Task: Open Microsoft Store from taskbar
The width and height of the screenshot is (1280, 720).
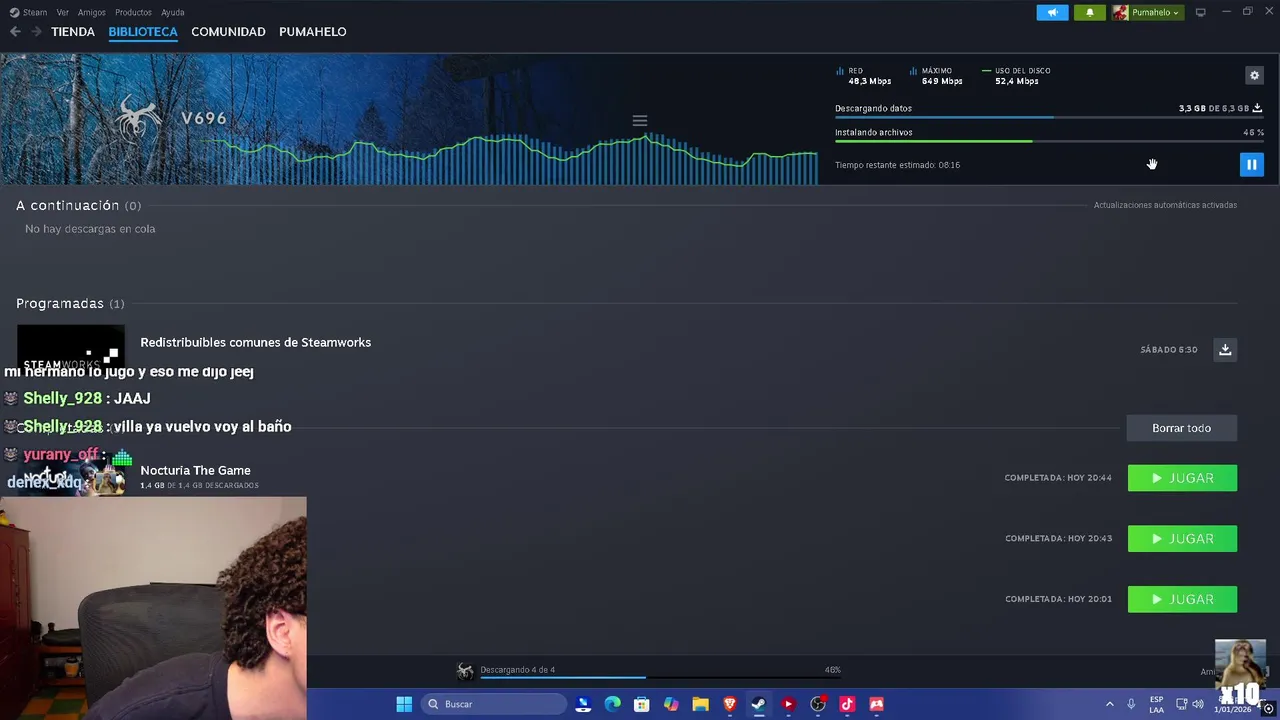Action: [x=642, y=704]
